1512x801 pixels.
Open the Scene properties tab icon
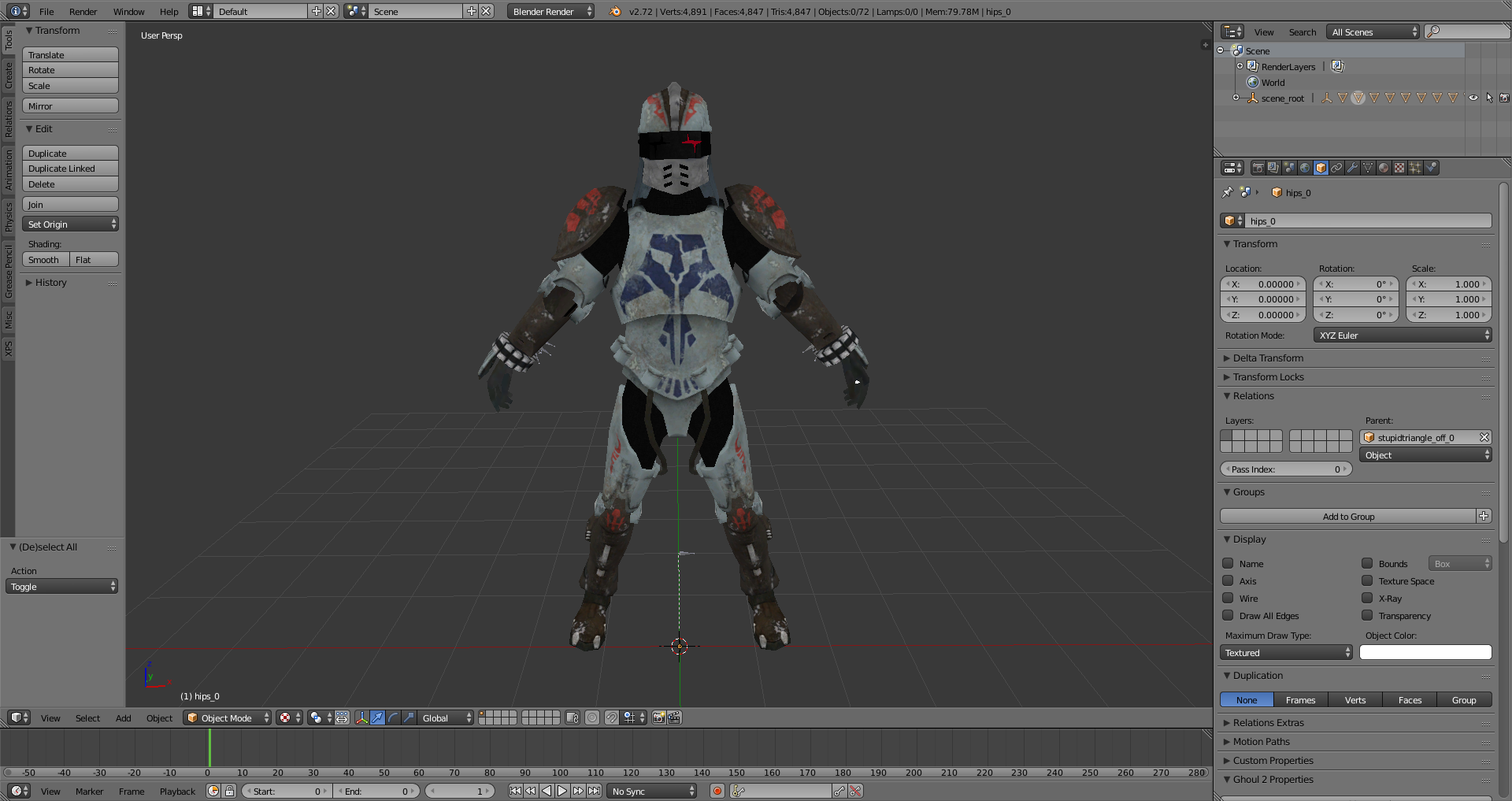click(x=1289, y=168)
